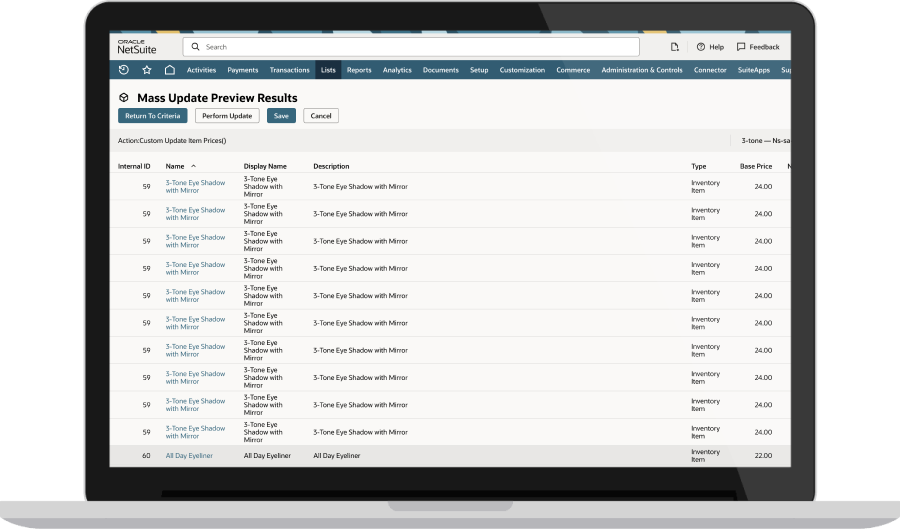
Task: Click the Return To Criteria button
Action: (x=153, y=116)
